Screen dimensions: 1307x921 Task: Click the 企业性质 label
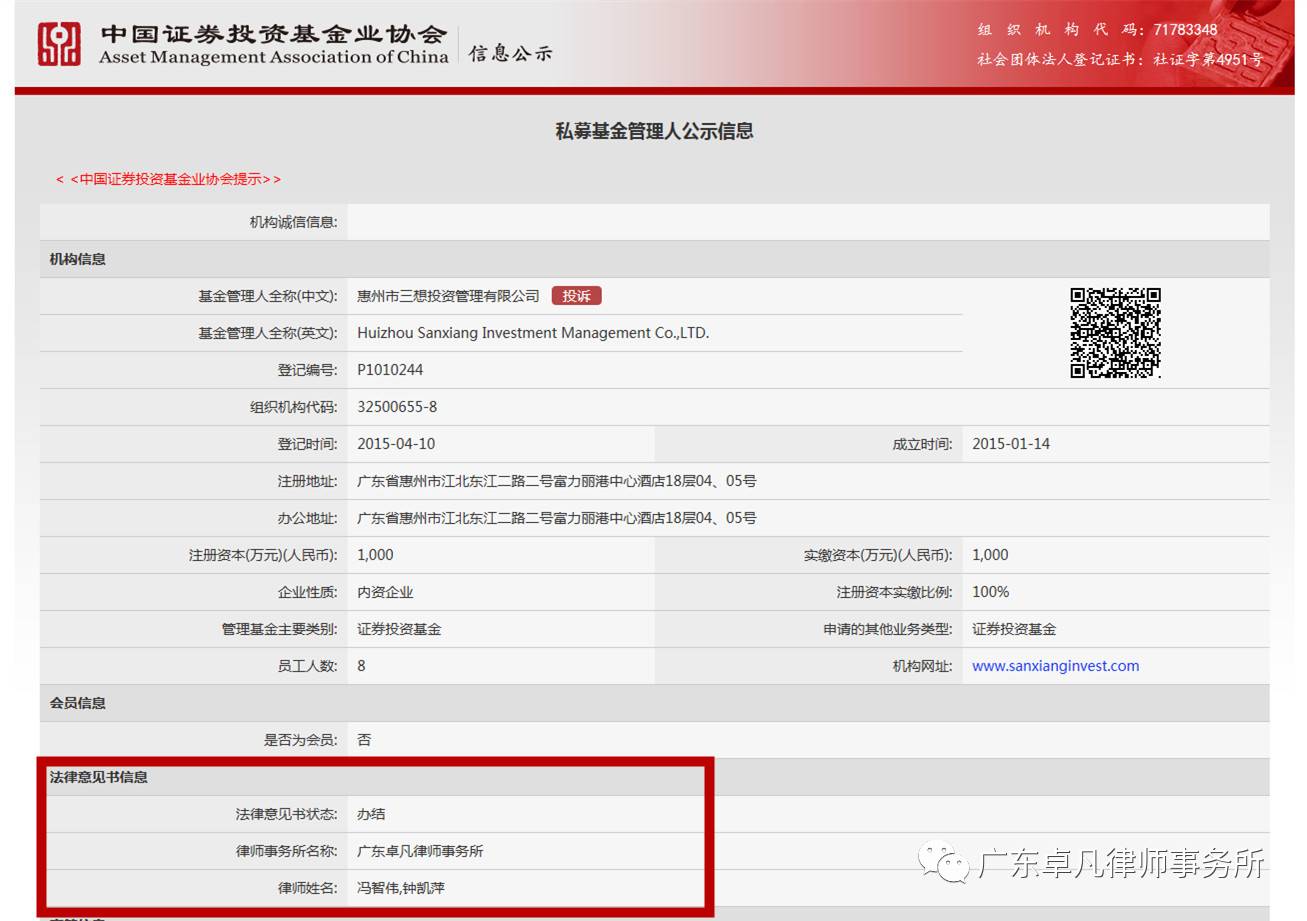click(x=307, y=592)
